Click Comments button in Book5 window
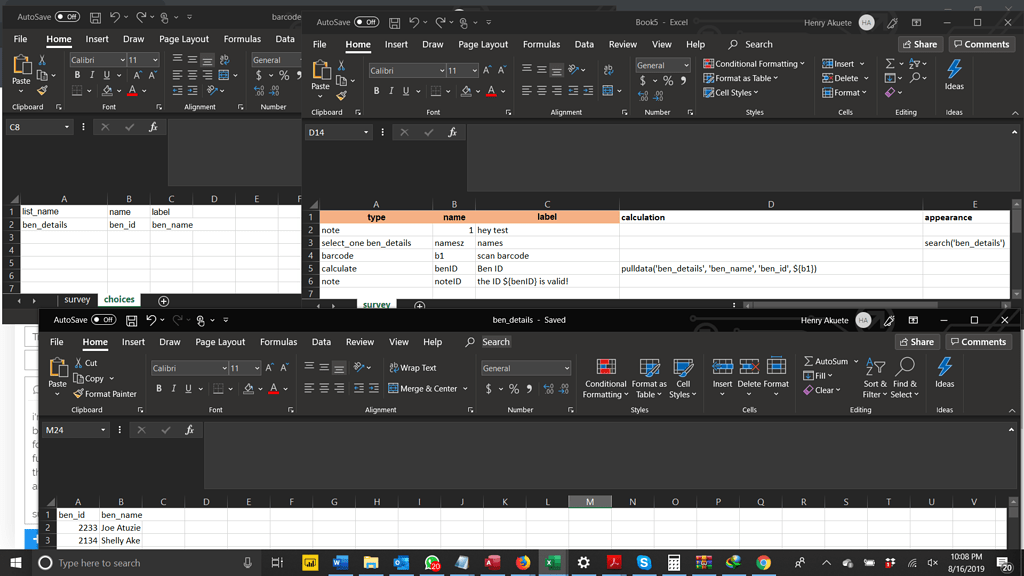 tap(980, 44)
